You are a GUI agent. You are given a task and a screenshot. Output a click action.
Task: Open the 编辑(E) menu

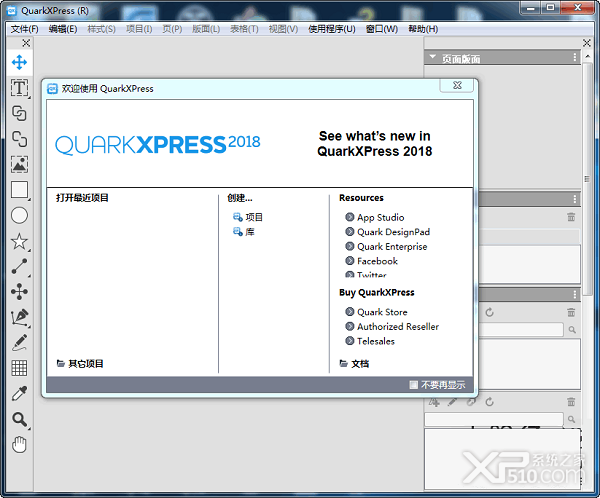pos(63,29)
